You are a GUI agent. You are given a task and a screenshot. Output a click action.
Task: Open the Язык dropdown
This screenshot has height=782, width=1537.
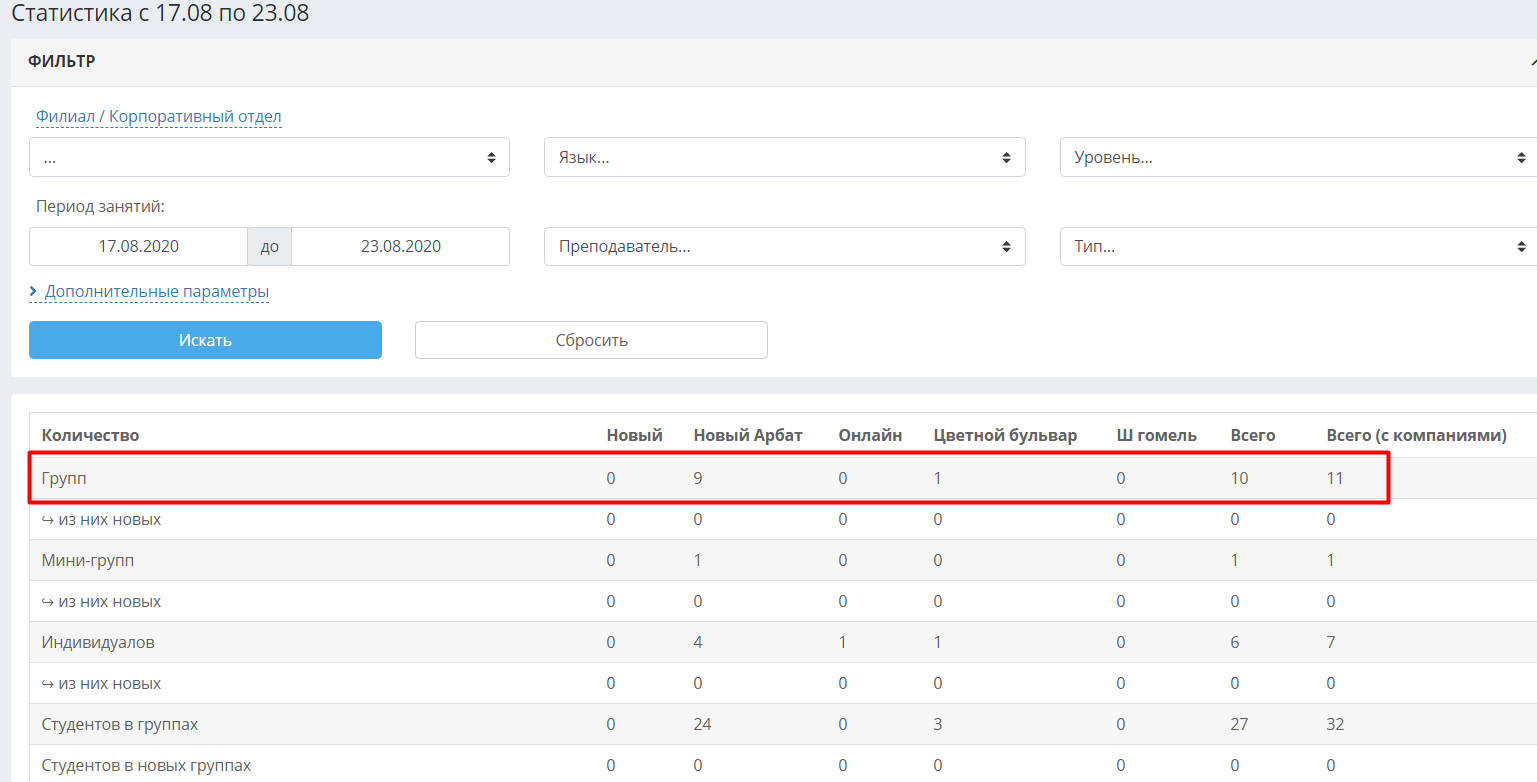(784, 157)
